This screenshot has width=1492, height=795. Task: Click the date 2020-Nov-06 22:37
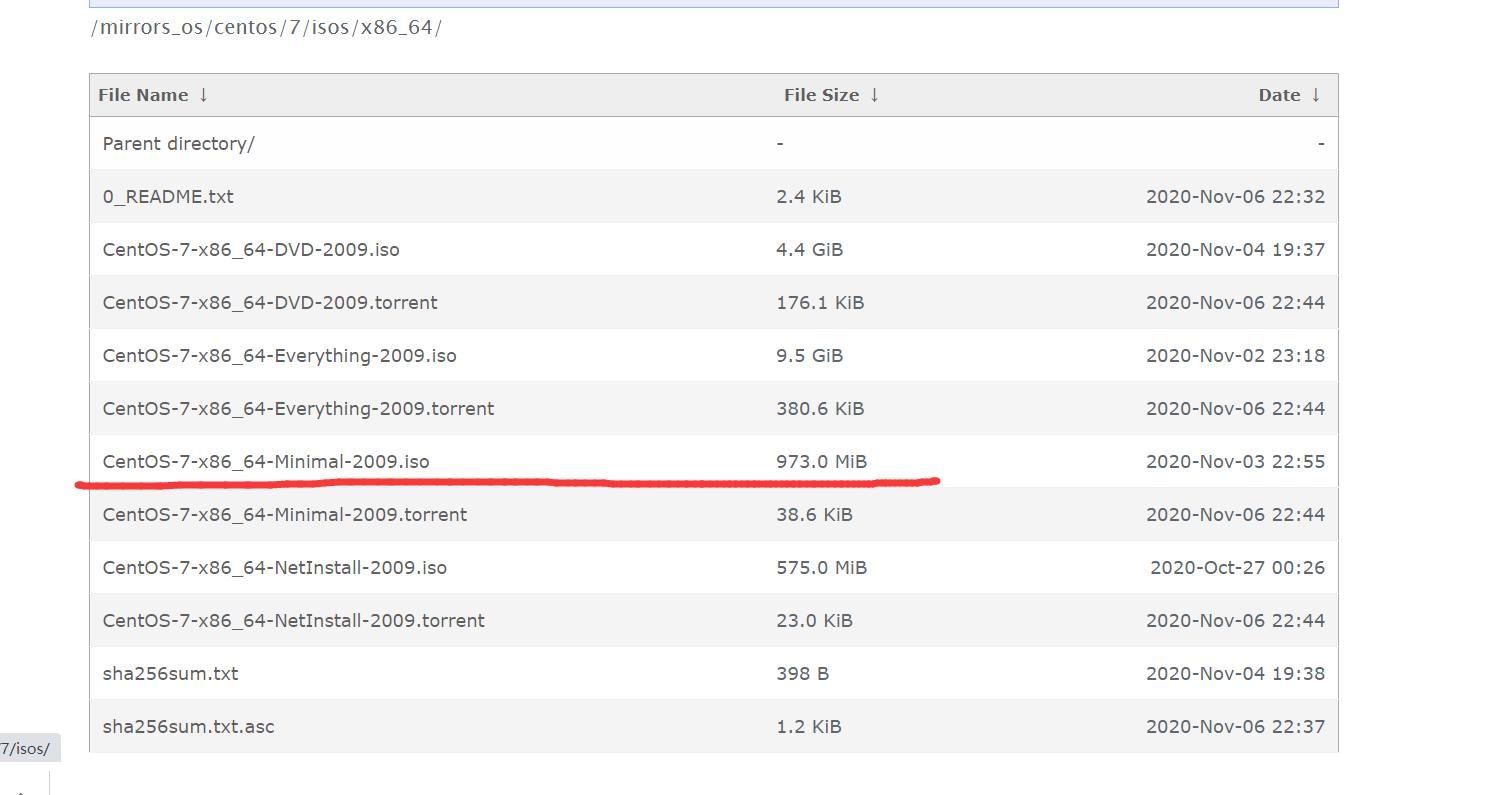tap(1236, 727)
